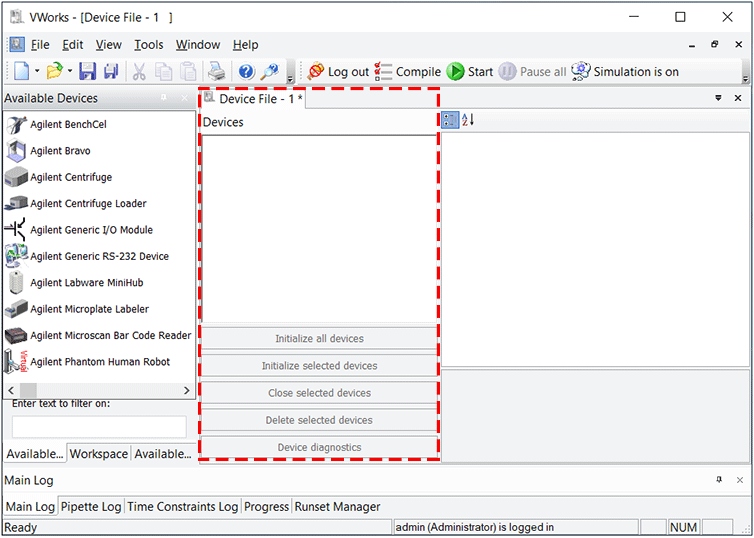The width and height of the screenshot is (754, 538).
Task: Open the Tools menu
Action: (x=149, y=45)
